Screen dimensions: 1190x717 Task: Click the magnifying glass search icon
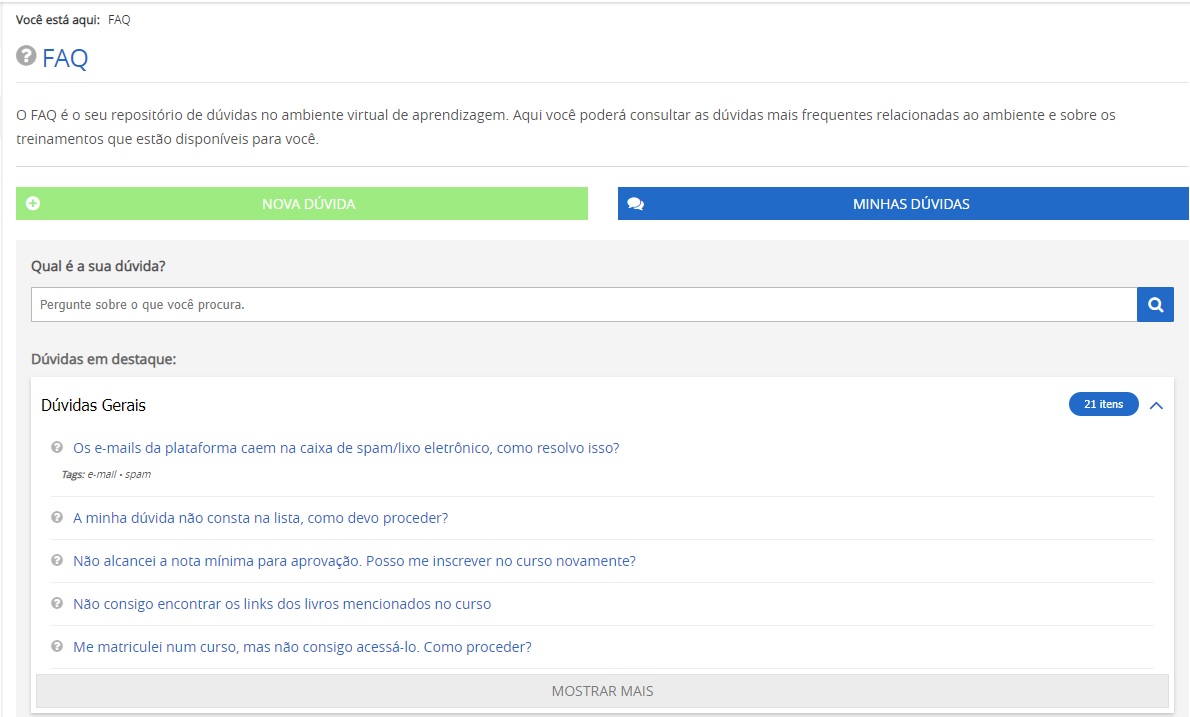tap(1155, 305)
